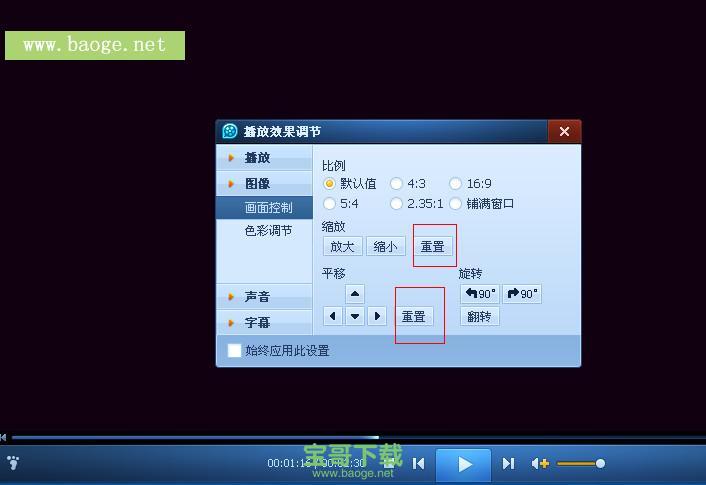Viewport: 706px width, 485px height.
Task: Skip to the next video
Action: (x=508, y=463)
